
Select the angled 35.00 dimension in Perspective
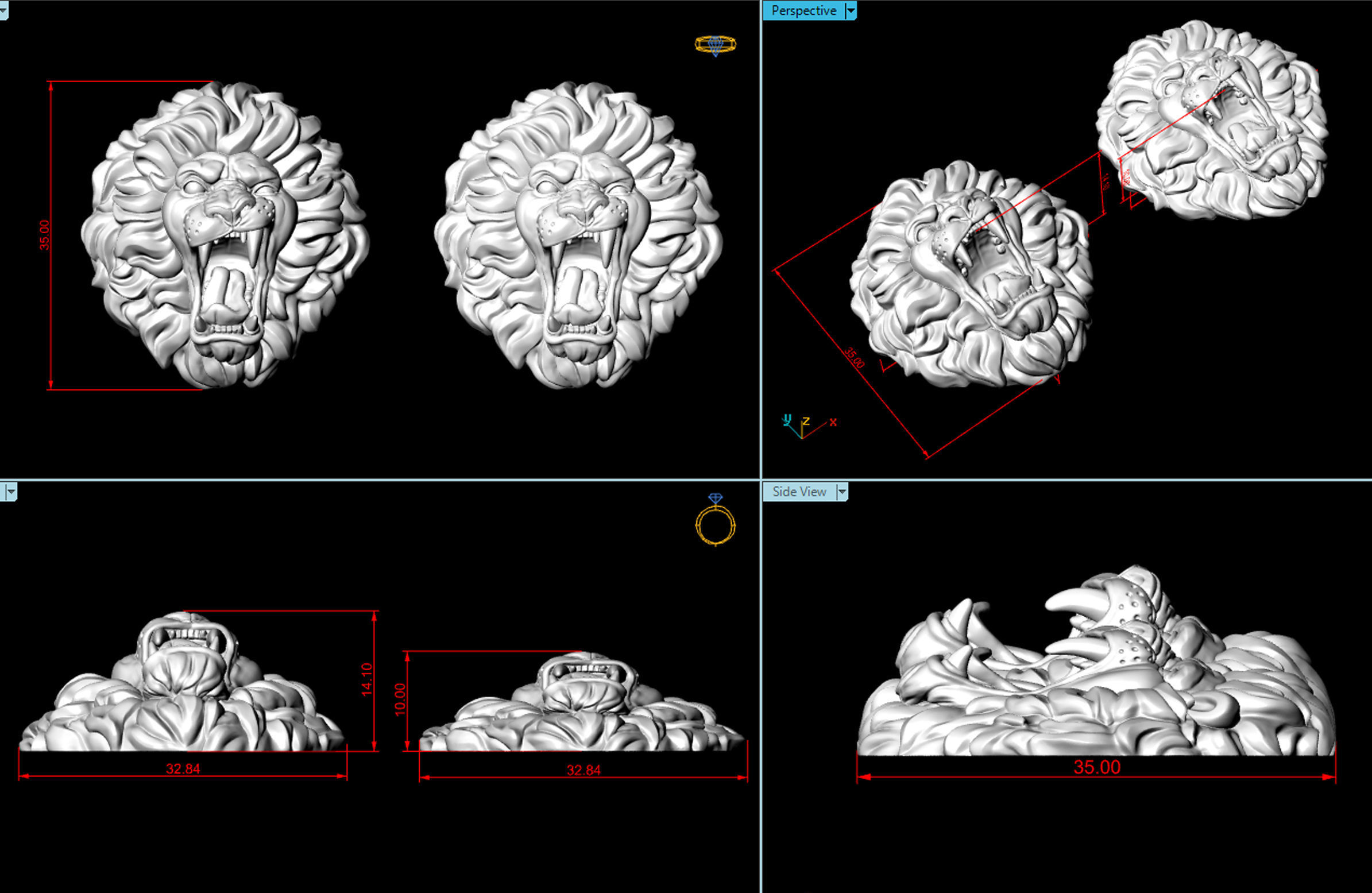click(x=855, y=357)
